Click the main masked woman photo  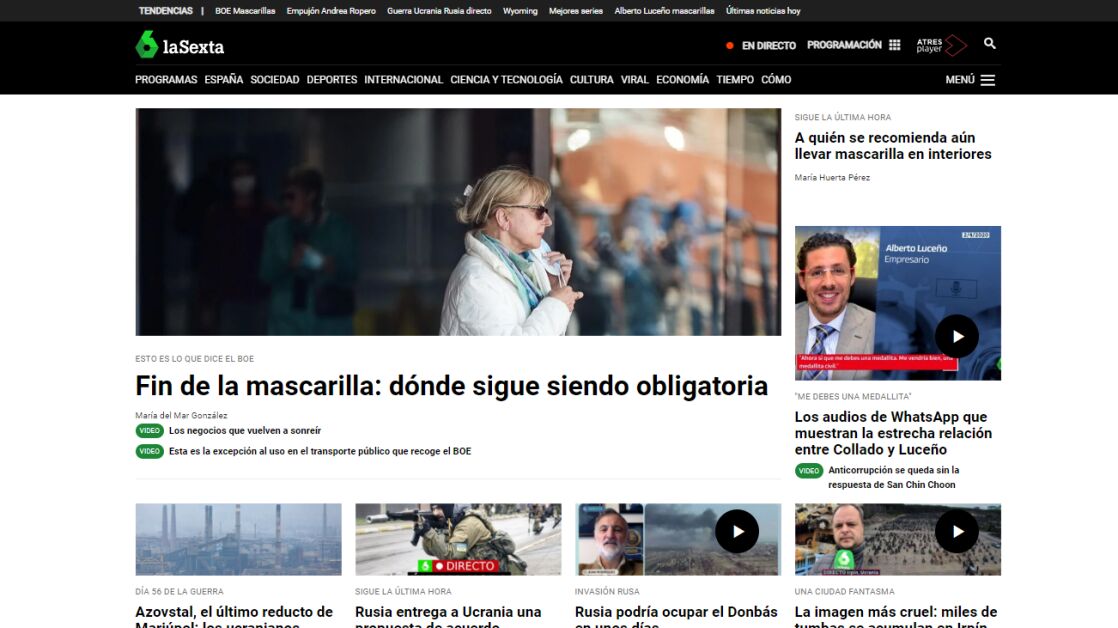click(458, 222)
